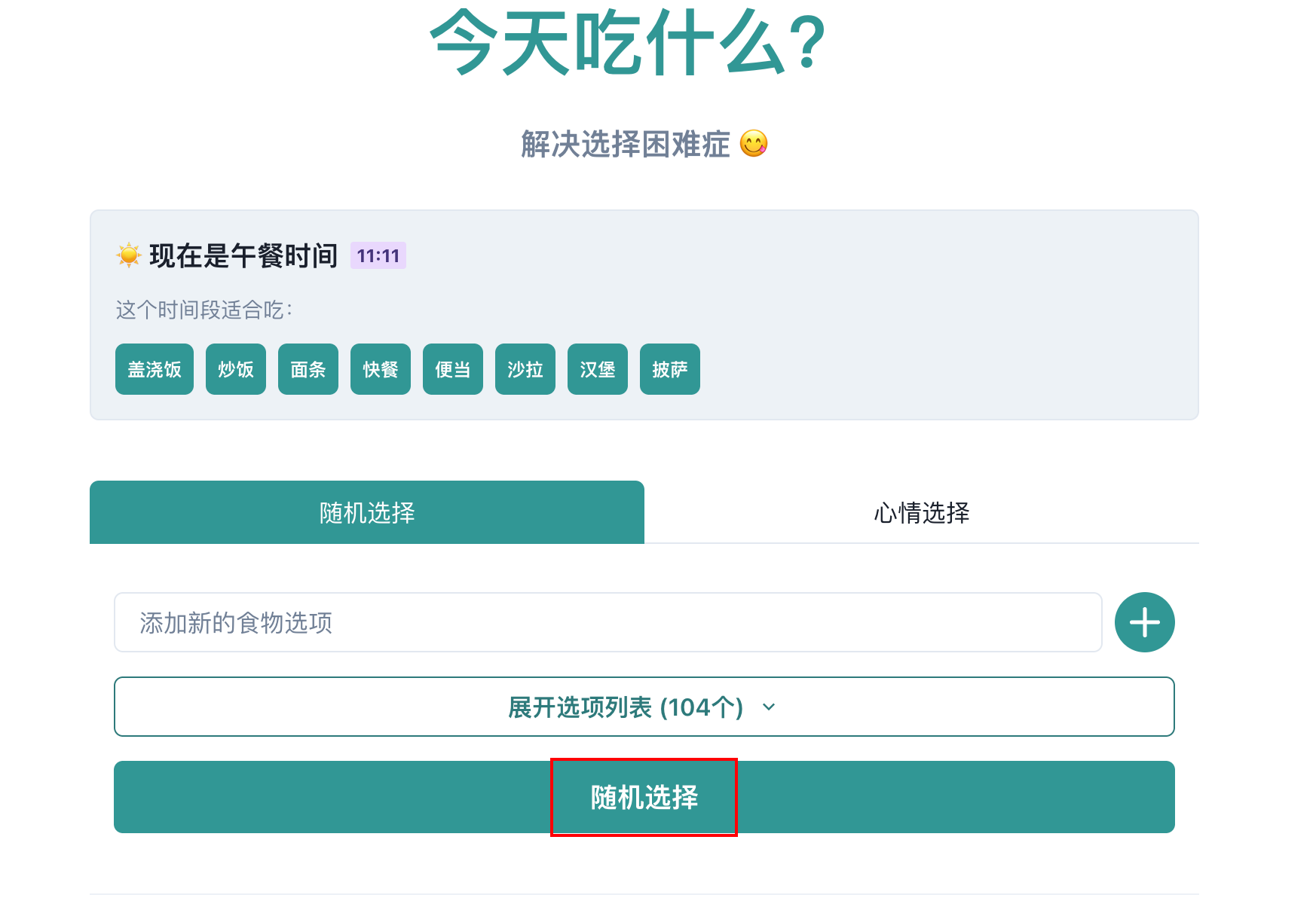Screen dimensions: 1316x907
Task: Focus the 添加新的食物选项 input field
Action: (608, 622)
